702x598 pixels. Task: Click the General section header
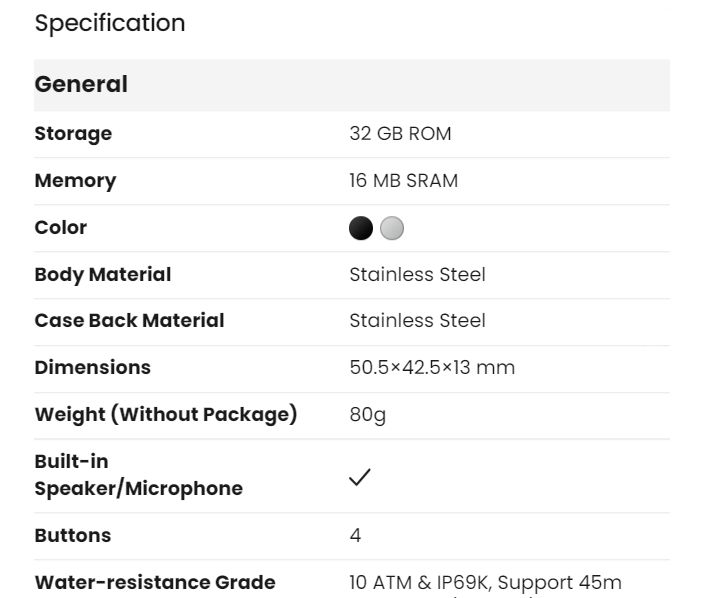click(82, 85)
